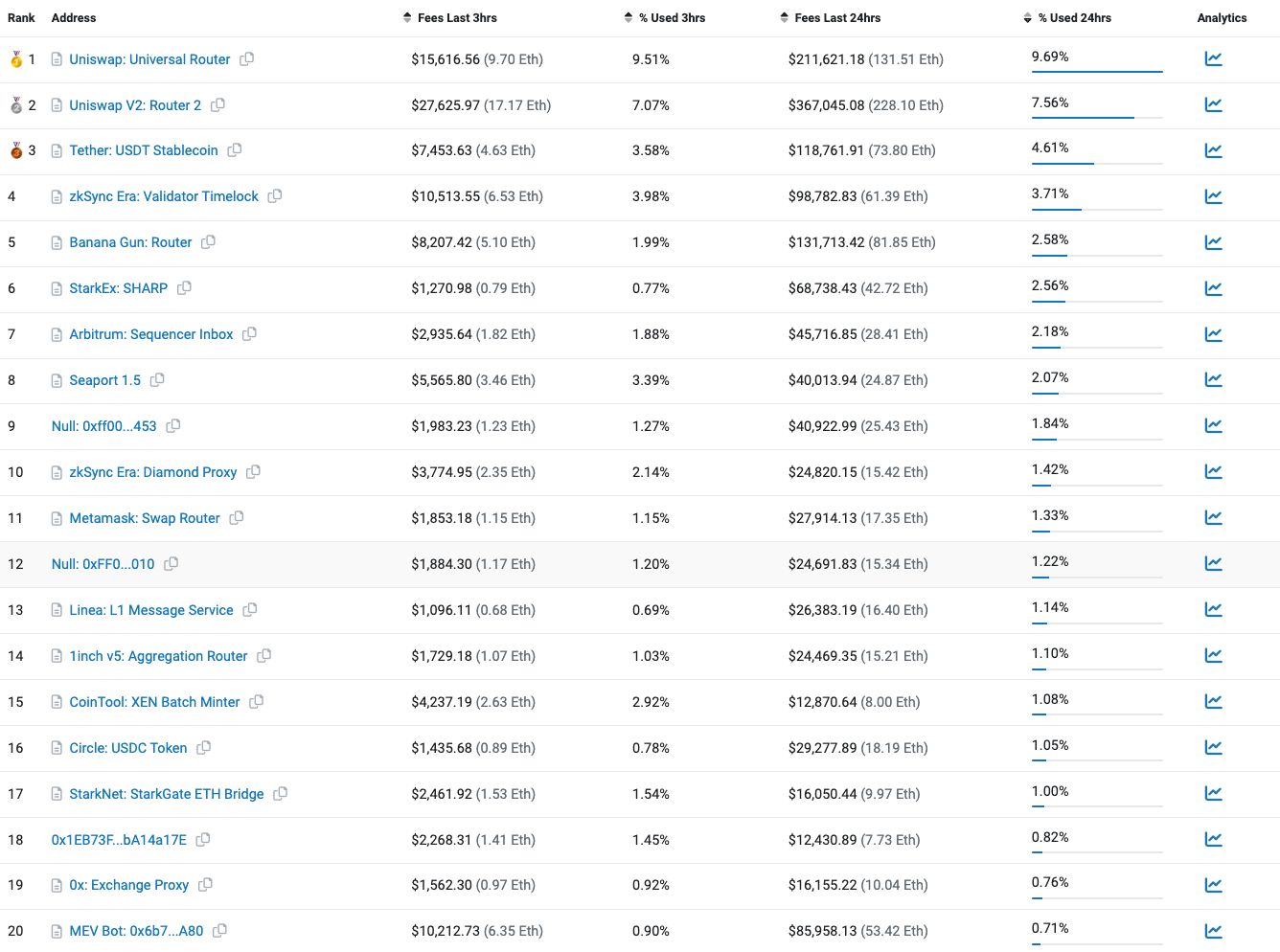Show analytics chart for MEV Bot: 0x6b7...A80

point(1213,931)
